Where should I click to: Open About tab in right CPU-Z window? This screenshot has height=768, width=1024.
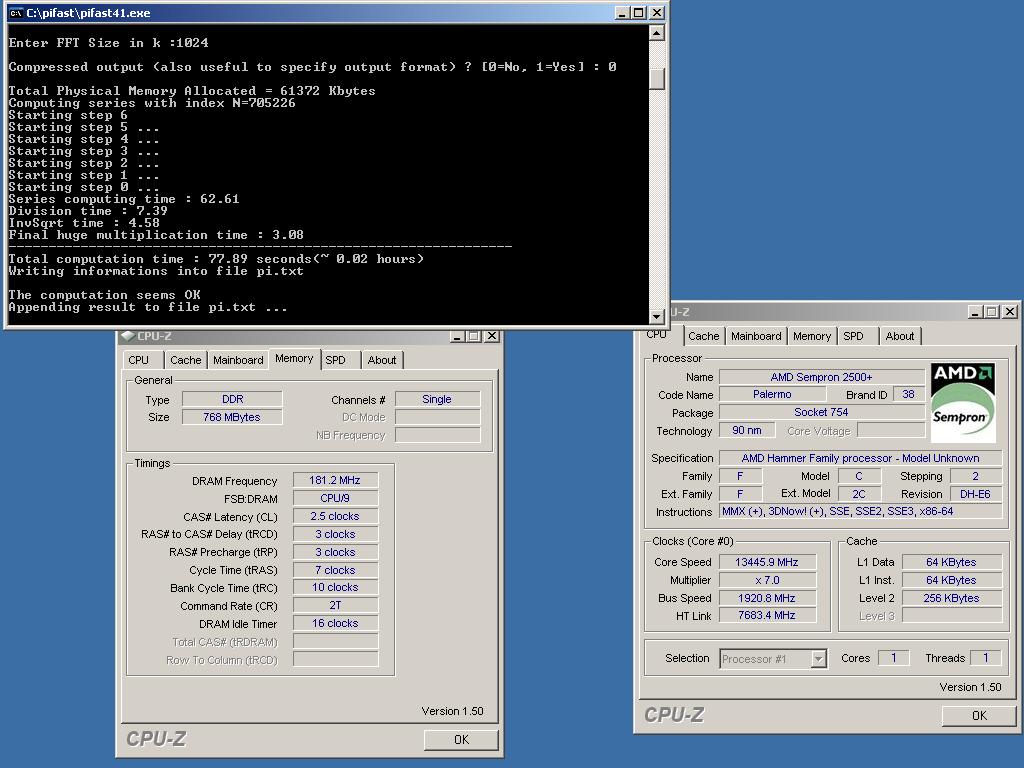coord(899,336)
